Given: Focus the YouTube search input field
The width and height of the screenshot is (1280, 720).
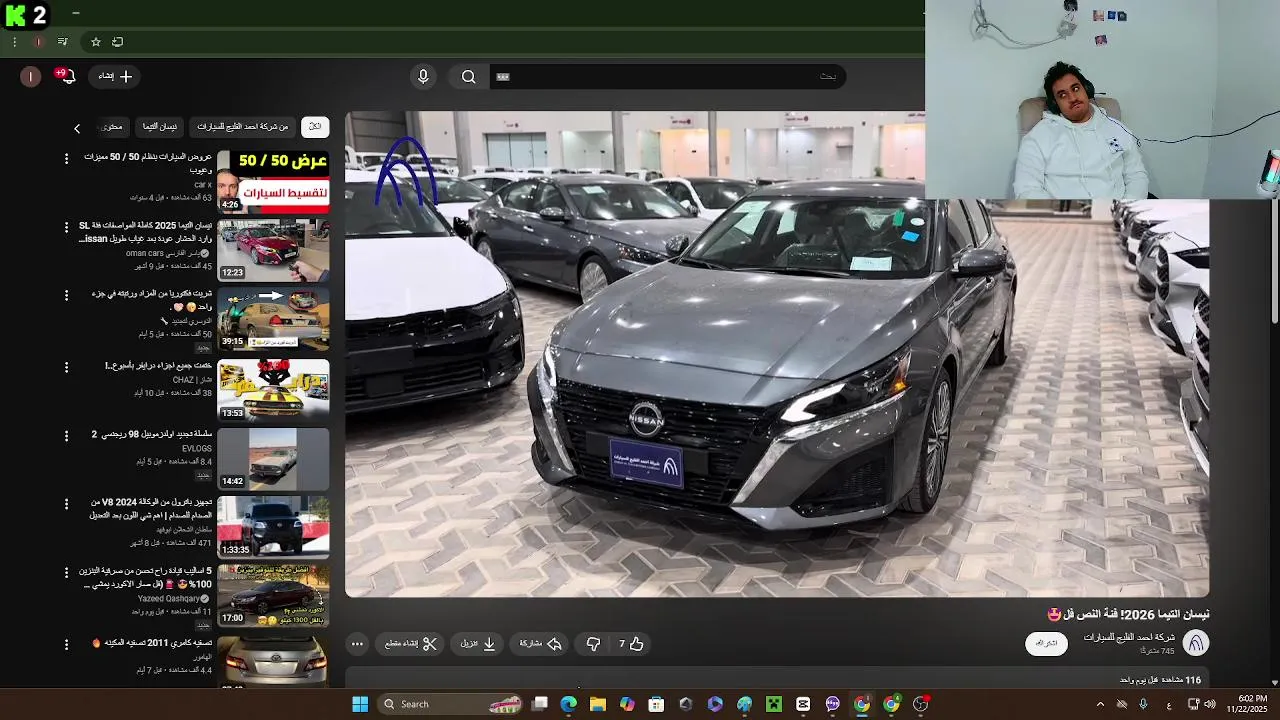Looking at the screenshot, I should (x=667, y=77).
